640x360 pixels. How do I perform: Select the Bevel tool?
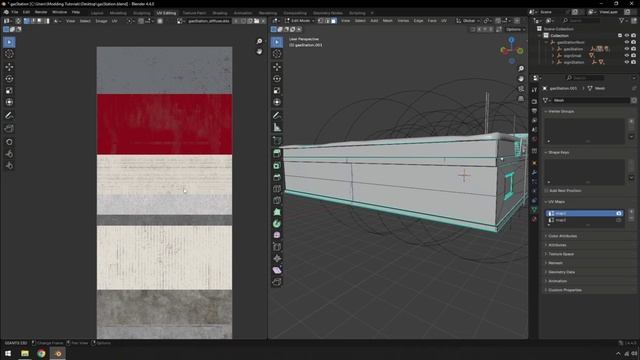[277, 177]
